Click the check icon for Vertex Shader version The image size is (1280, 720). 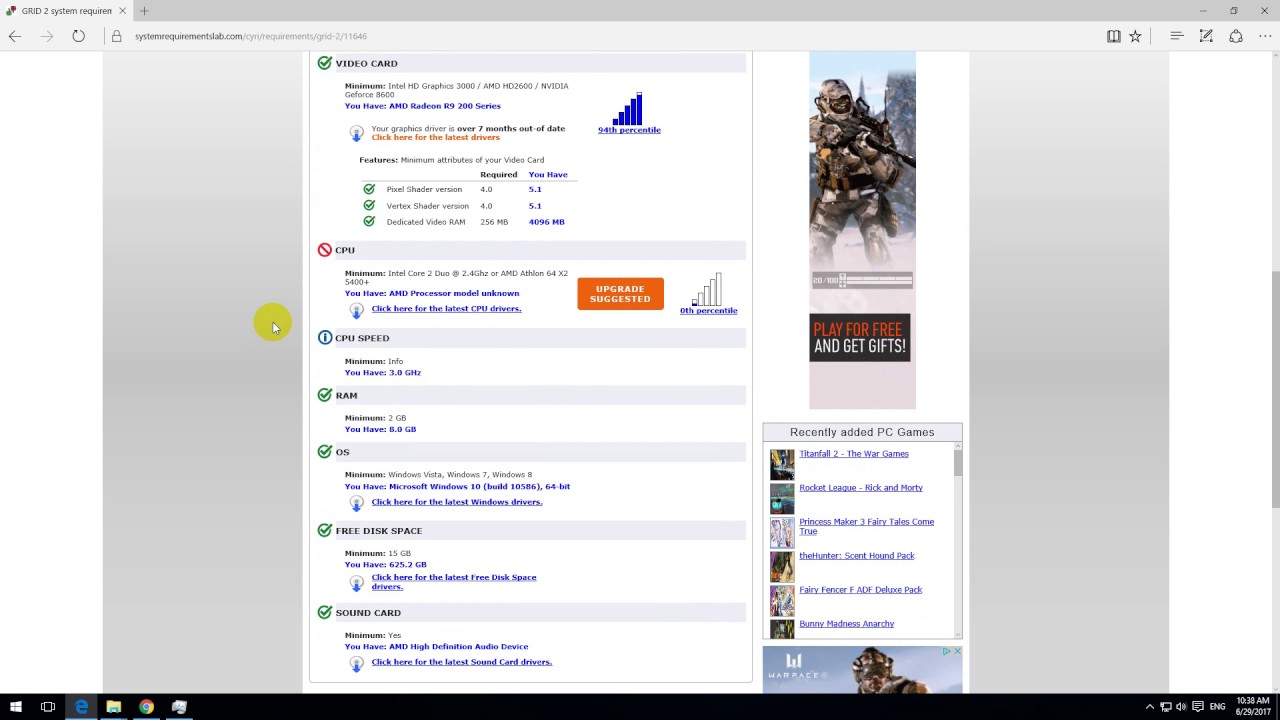[x=369, y=205]
